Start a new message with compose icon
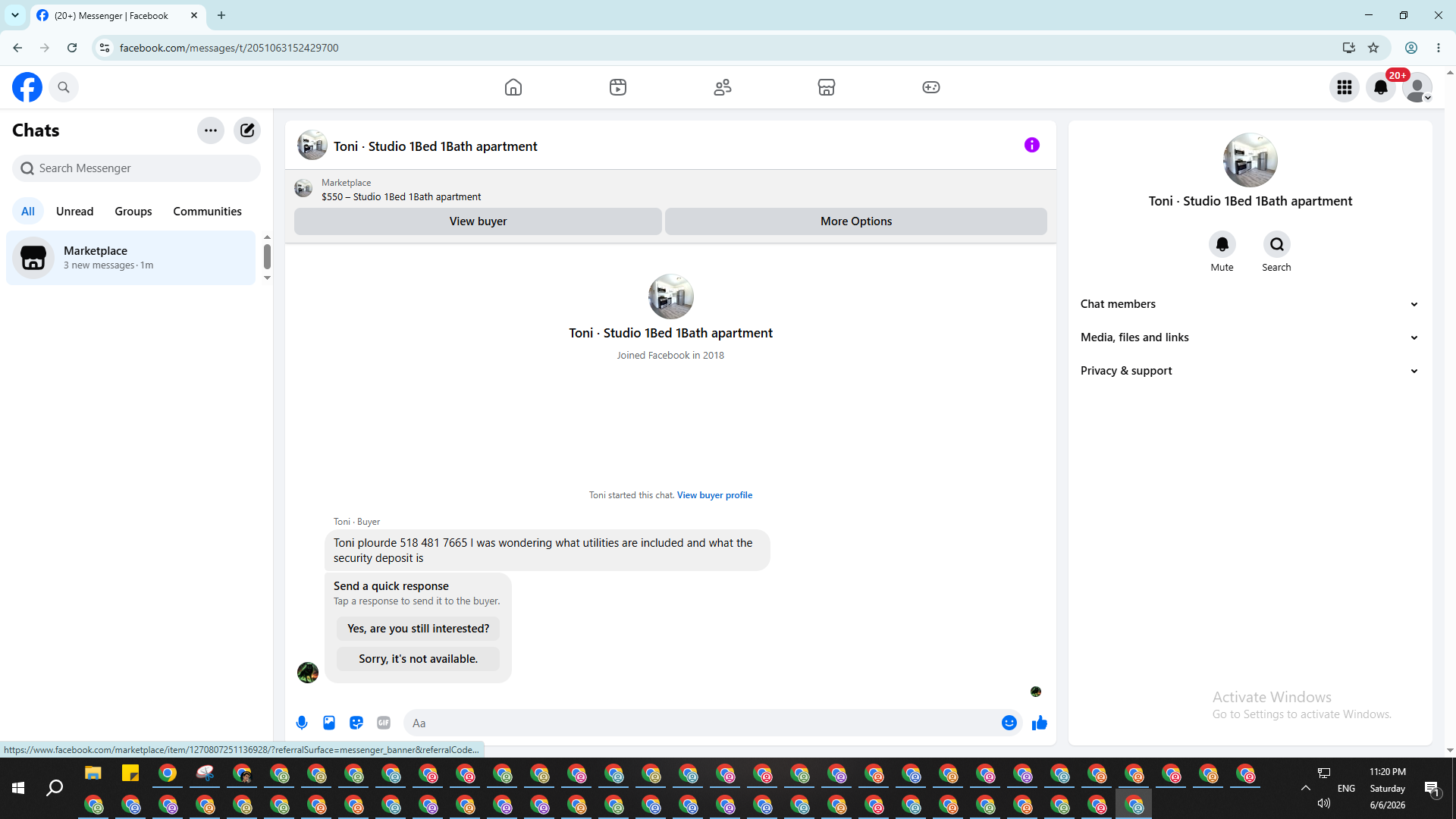The image size is (1456, 819). click(247, 130)
